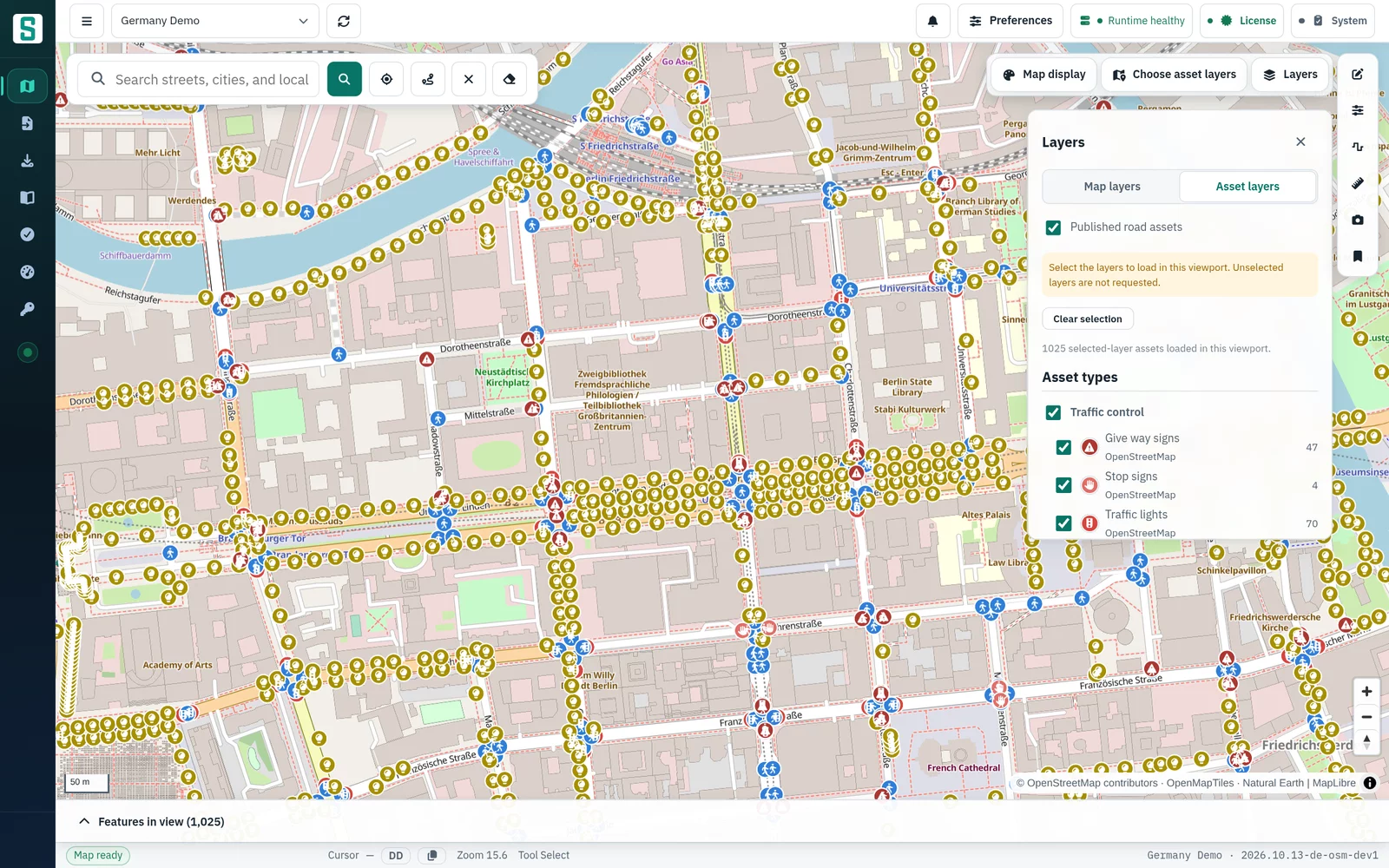
Task: Open the map view in left sidebar
Action: pyautogui.click(x=27, y=86)
